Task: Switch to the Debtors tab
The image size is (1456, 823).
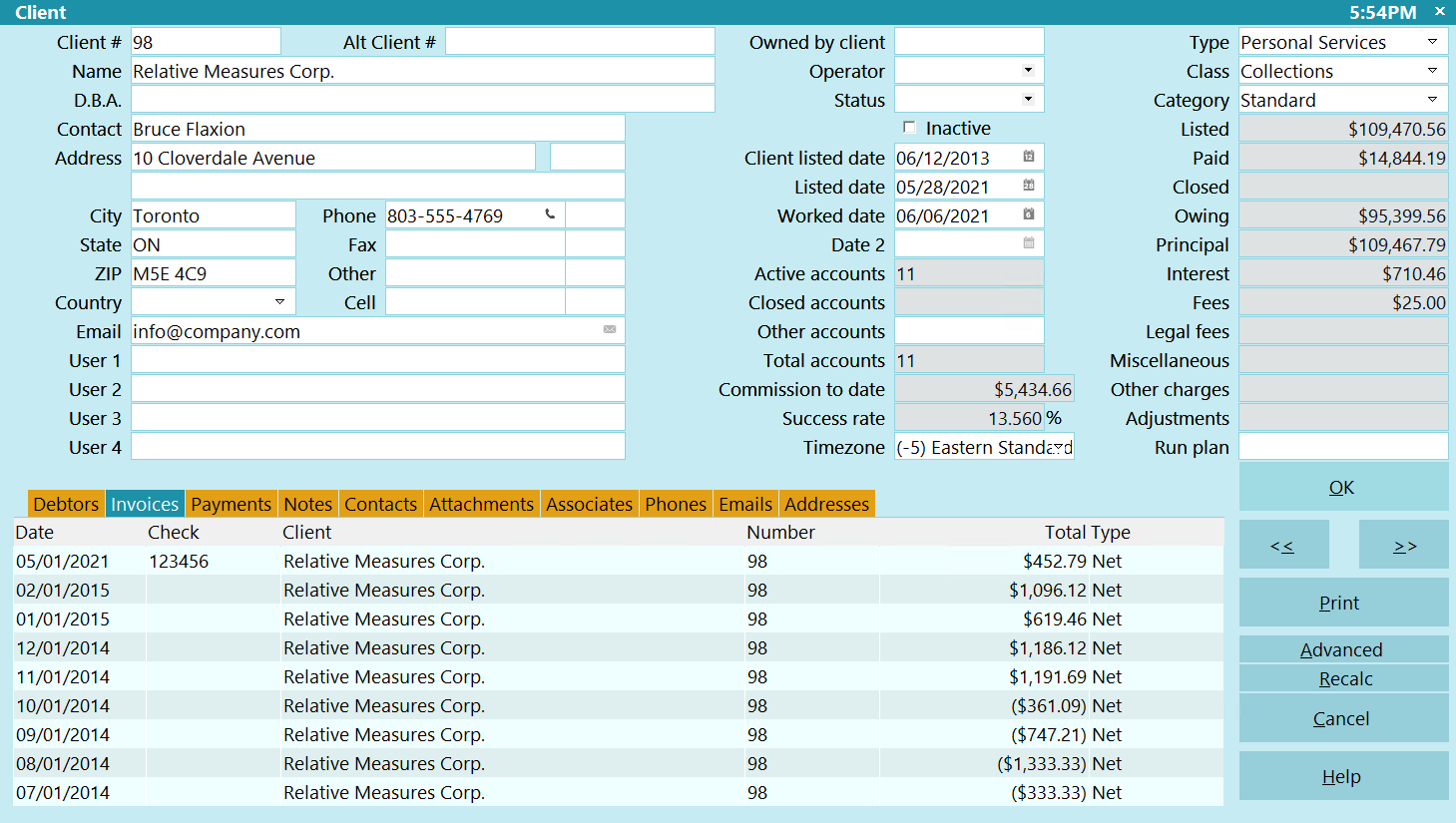Action: click(x=66, y=504)
